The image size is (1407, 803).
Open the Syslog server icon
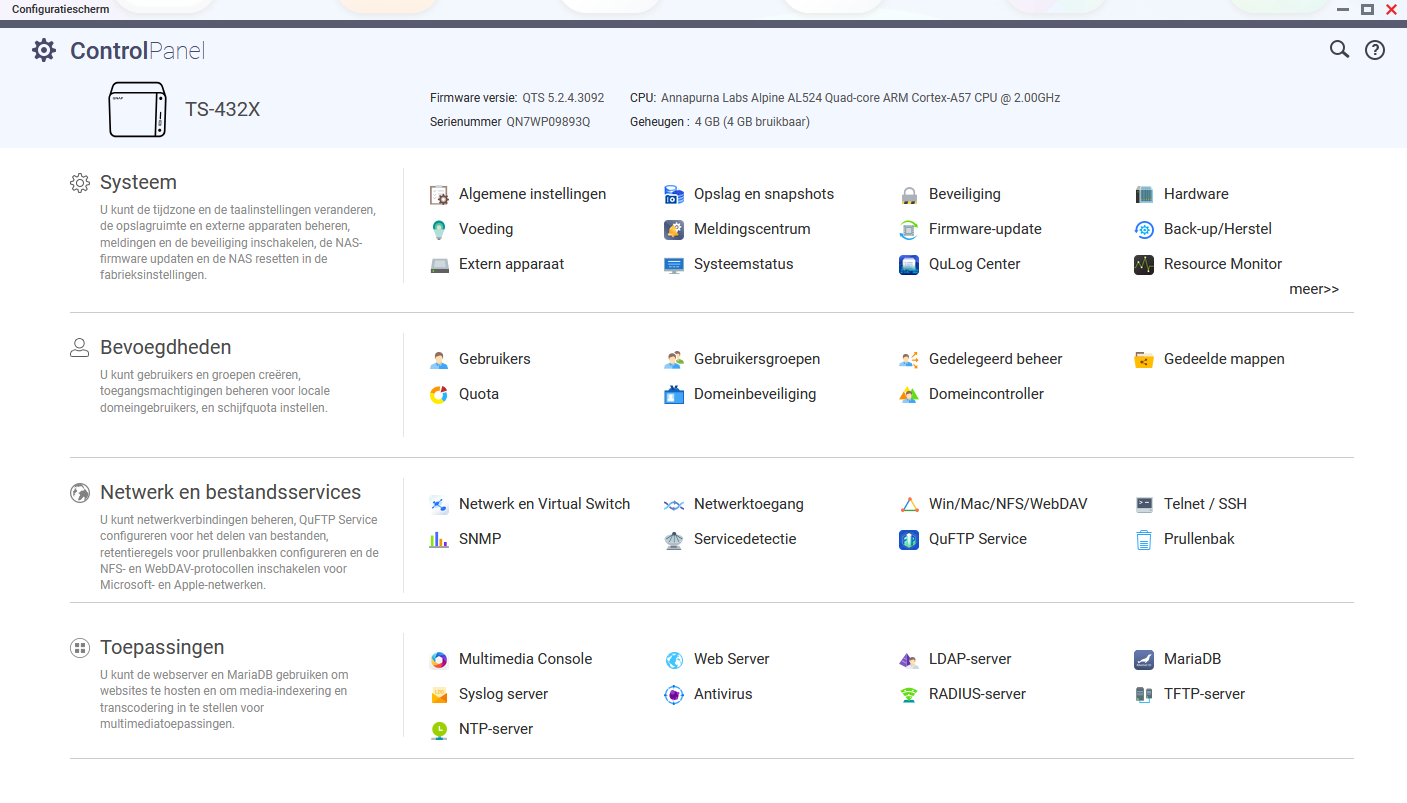(439, 694)
